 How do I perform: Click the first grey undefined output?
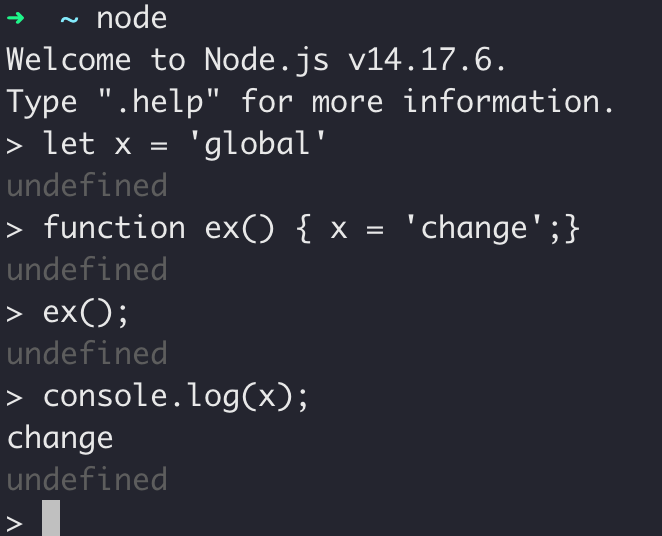87,185
